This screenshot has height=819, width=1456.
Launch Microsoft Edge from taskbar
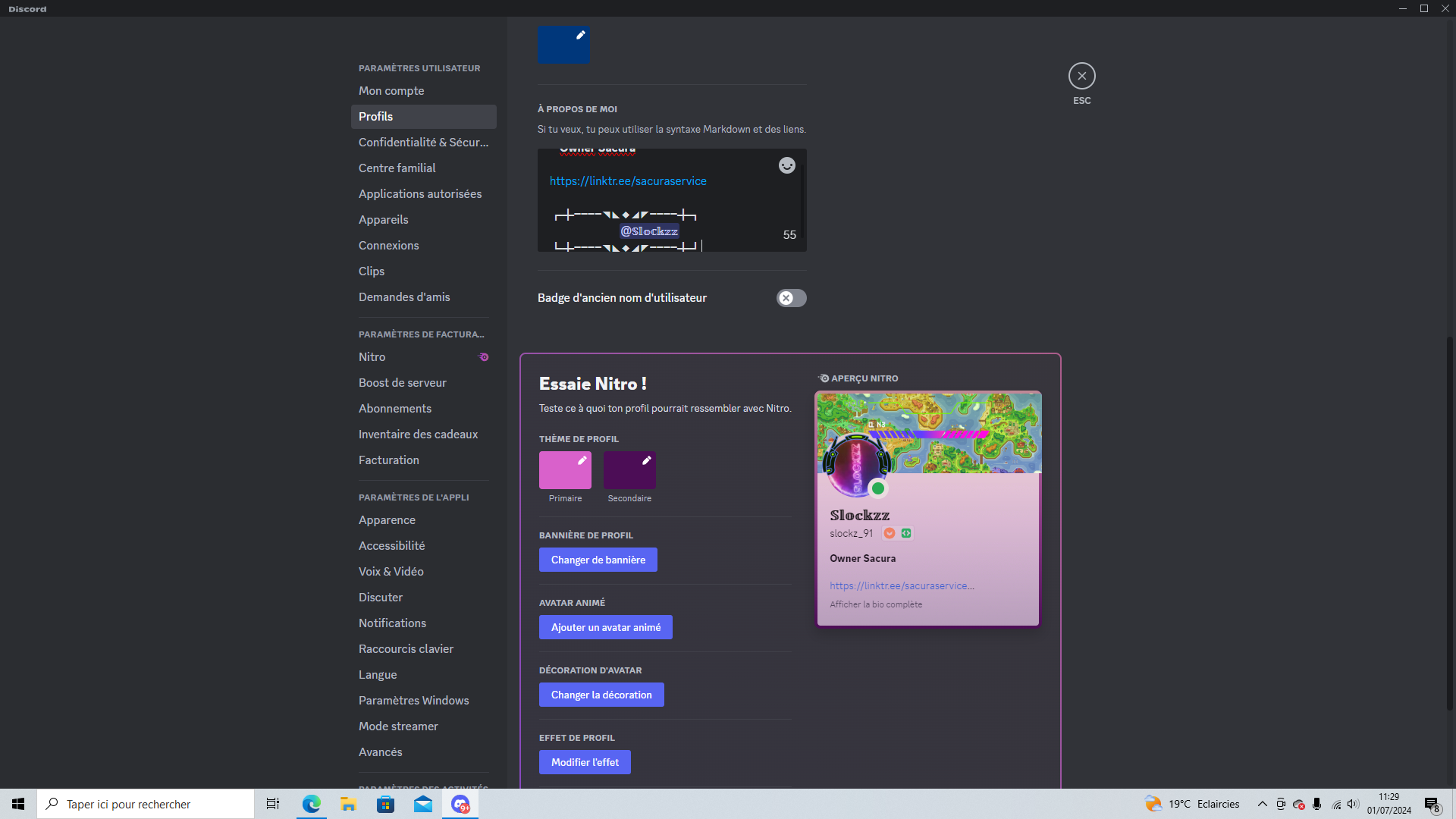311,804
